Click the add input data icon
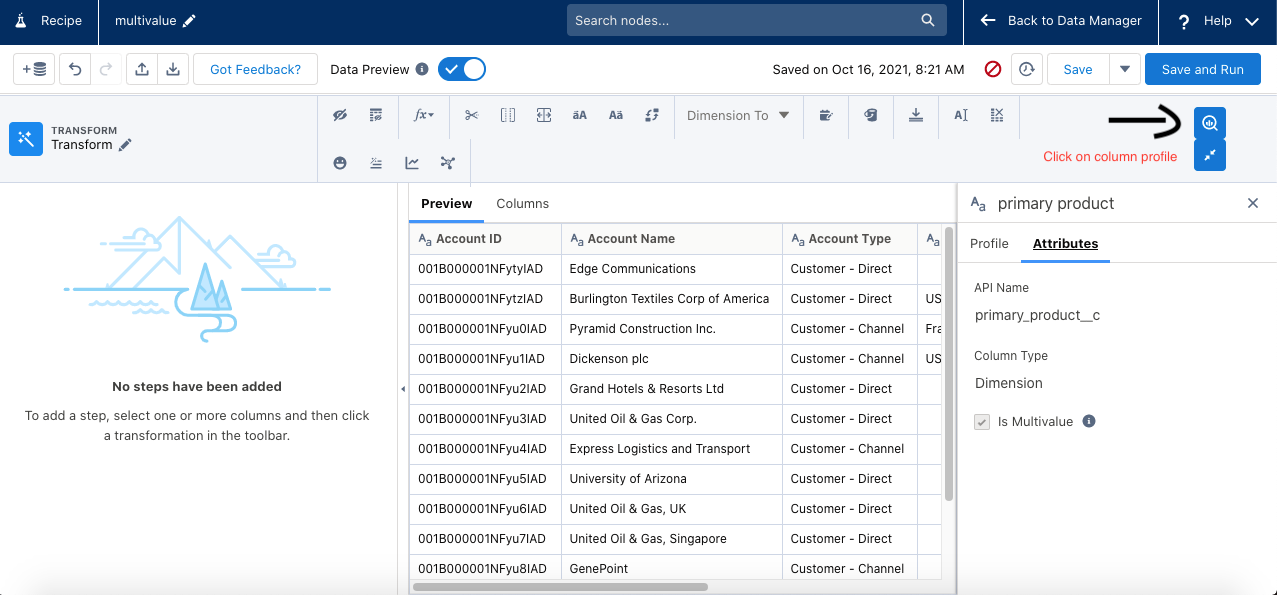 click(x=34, y=69)
